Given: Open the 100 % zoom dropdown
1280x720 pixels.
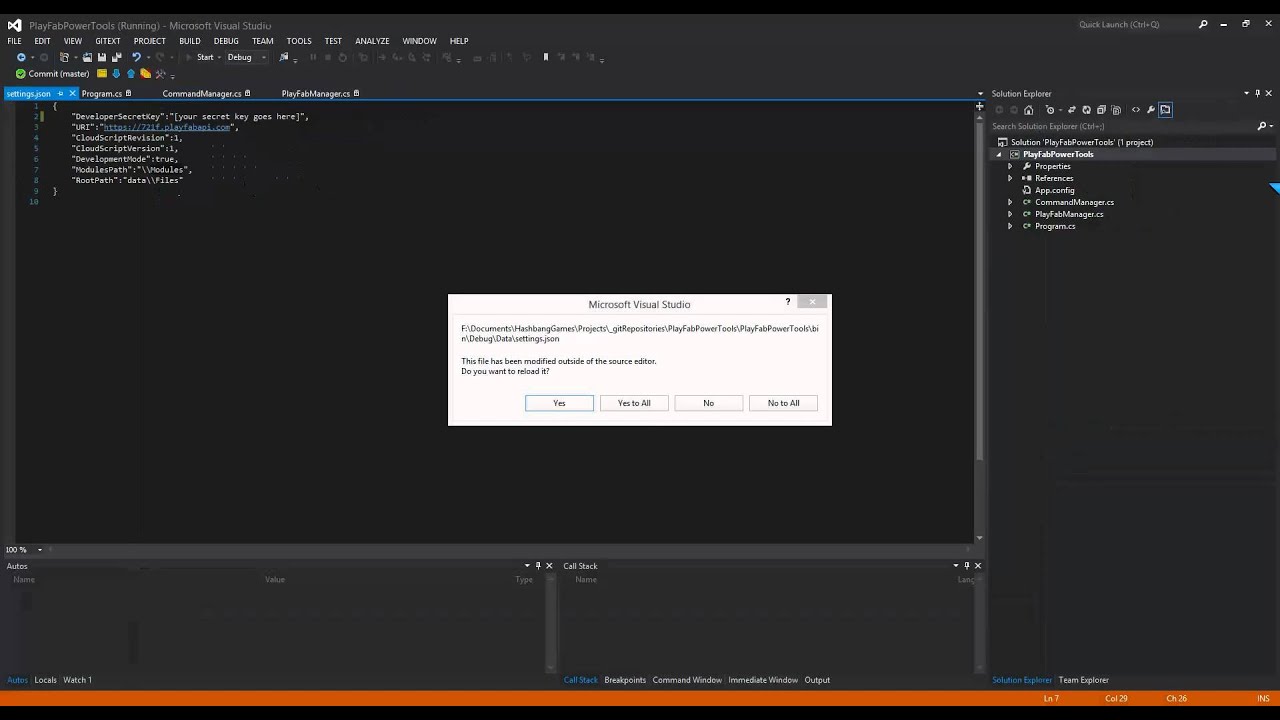Looking at the screenshot, I should [x=40, y=549].
